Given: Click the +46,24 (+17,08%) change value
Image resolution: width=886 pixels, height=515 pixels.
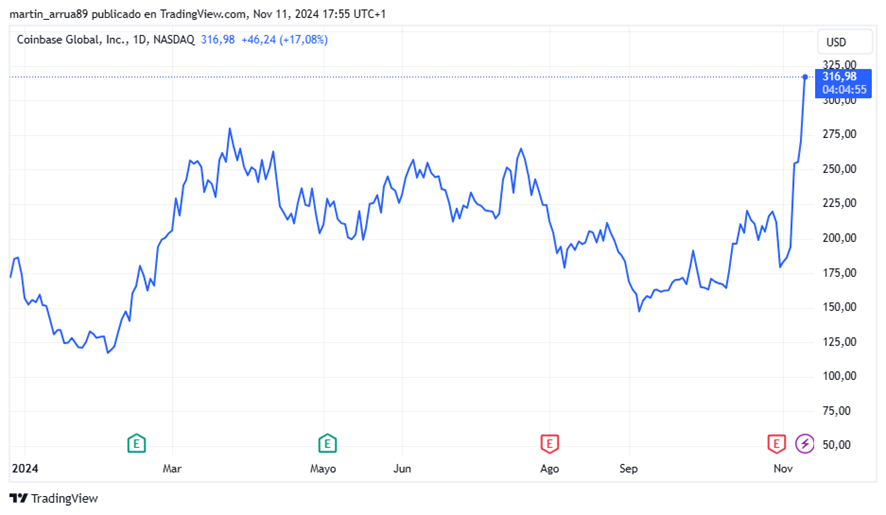Looking at the screenshot, I should (x=284, y=40).
